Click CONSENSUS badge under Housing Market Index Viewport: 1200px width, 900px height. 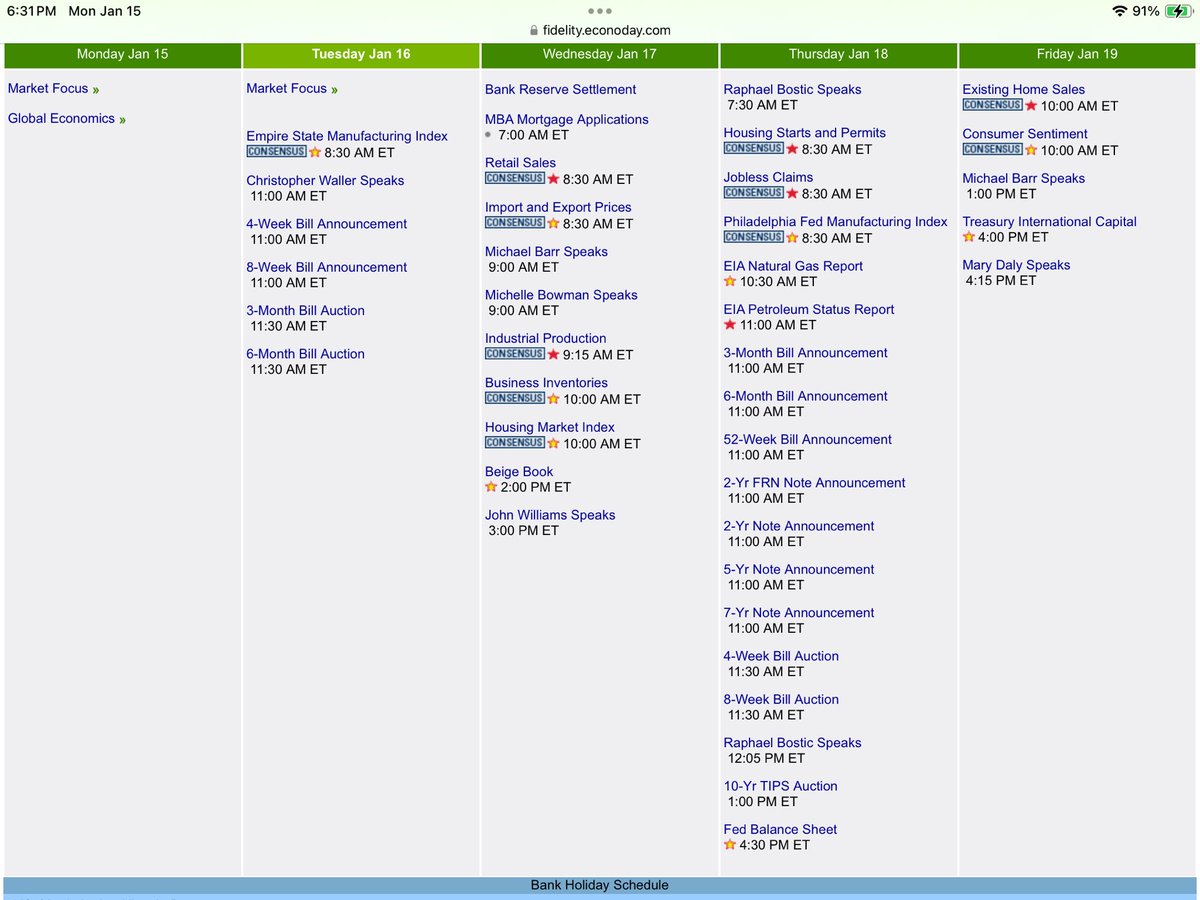coord(515,442)
